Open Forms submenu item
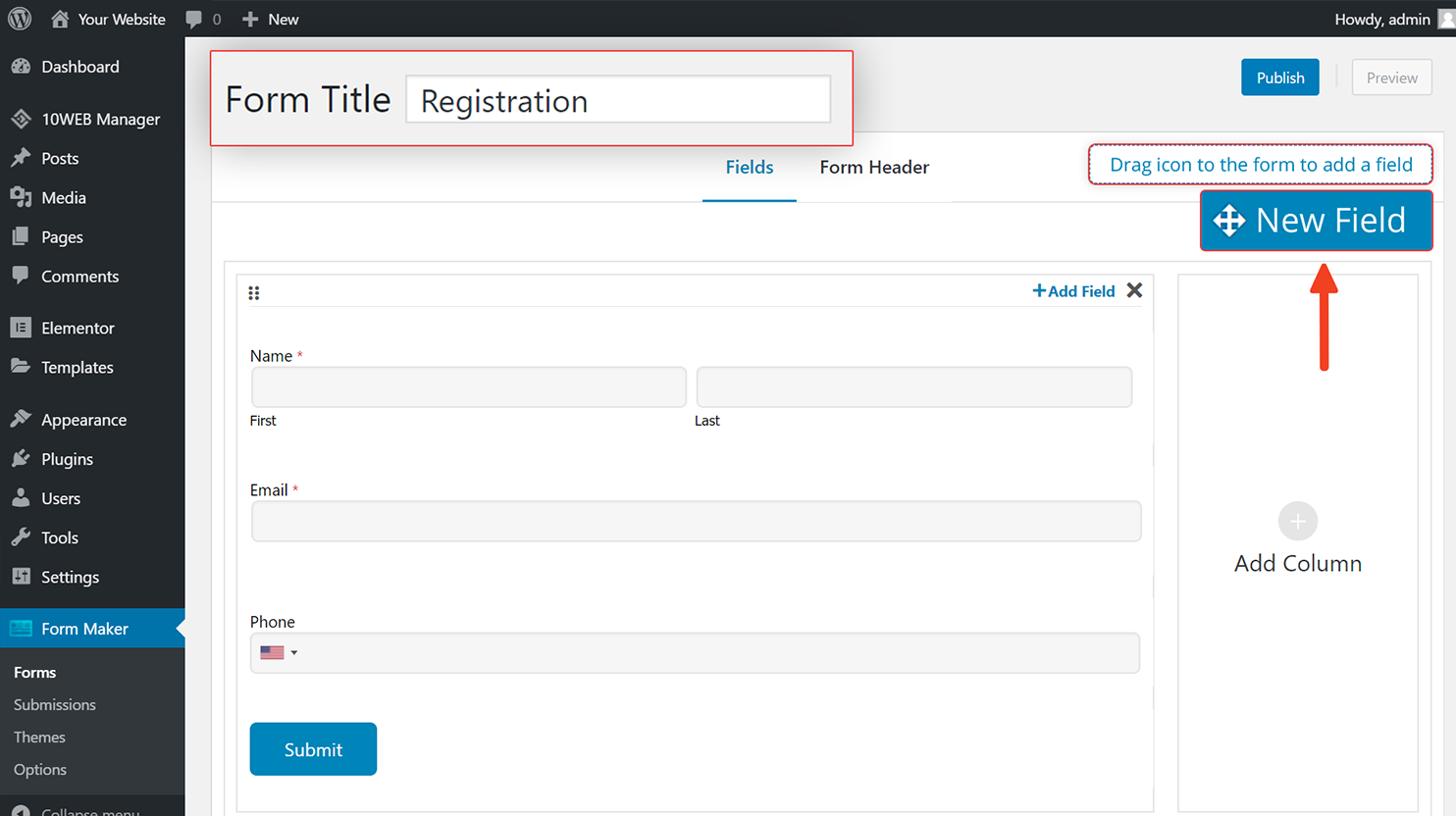Image resolution: width=1456 pixels, height=816 pixels. click(35, 673)
